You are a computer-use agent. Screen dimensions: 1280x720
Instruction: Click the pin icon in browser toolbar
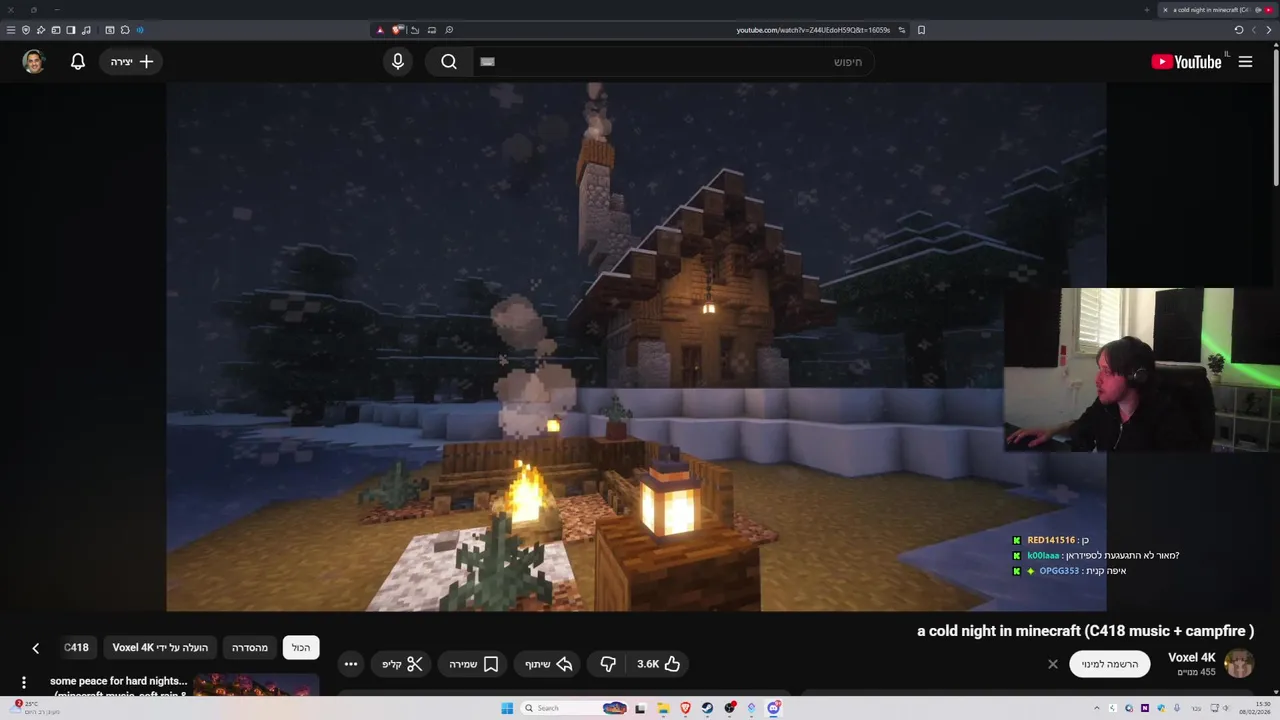coord(41,30)
